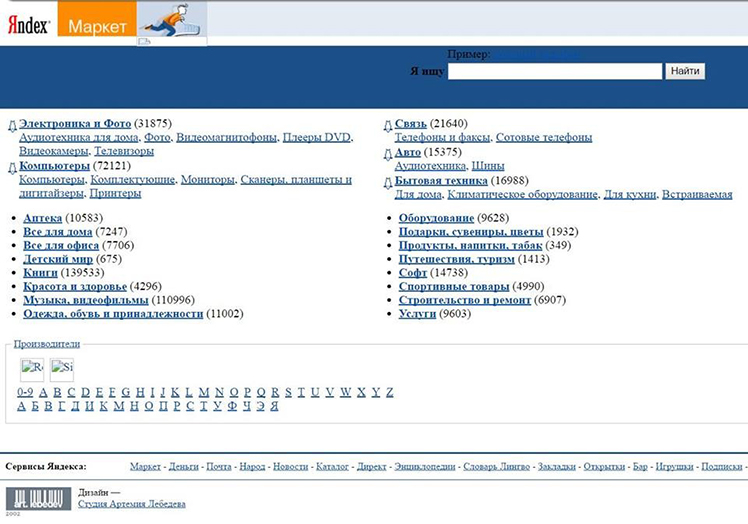Image resolution: width=748 pixels, height=524 pixels.
Task: Open the Услуги category
Action: [417, 314]
